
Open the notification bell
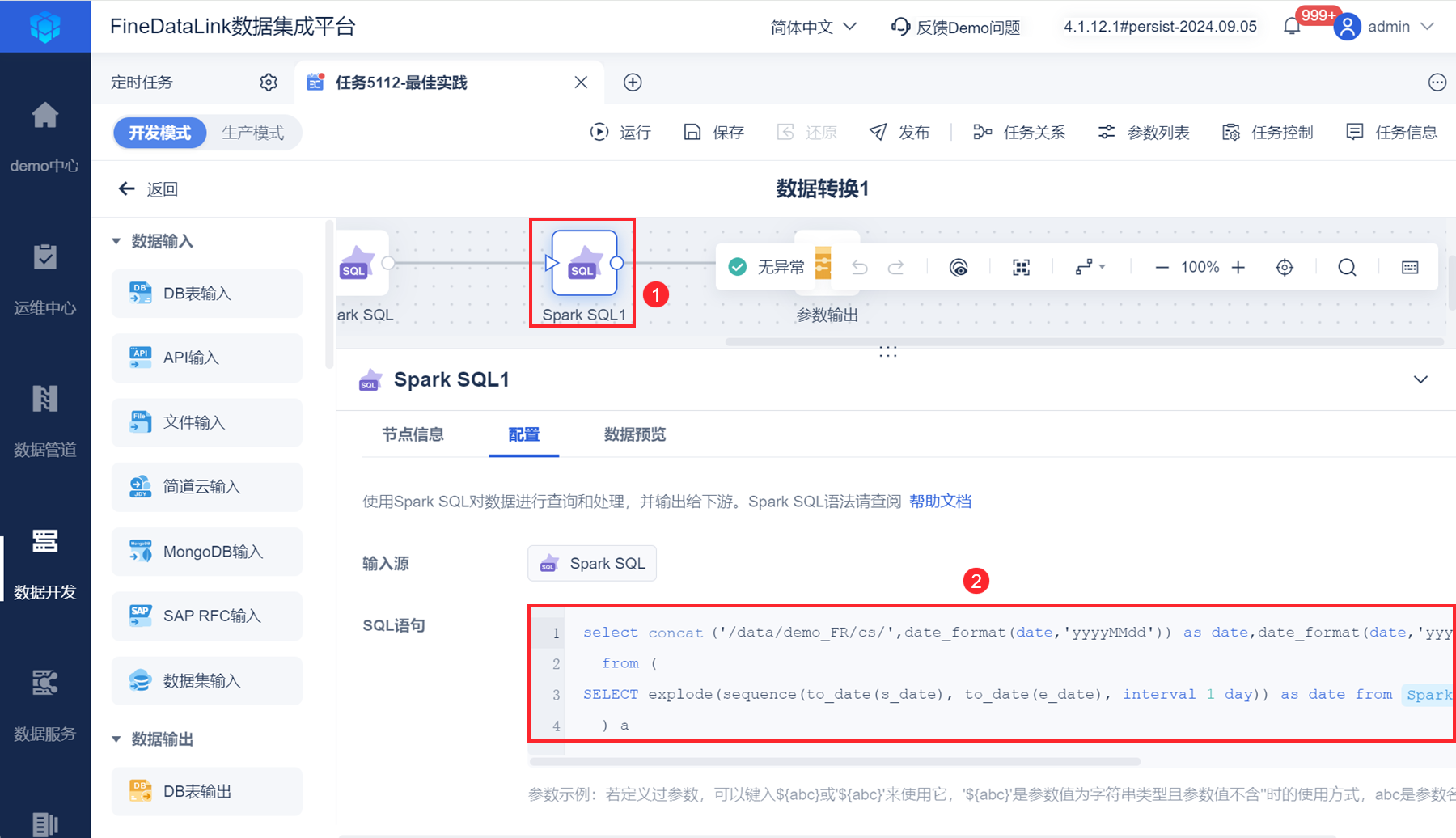[x=1292, y=27]
